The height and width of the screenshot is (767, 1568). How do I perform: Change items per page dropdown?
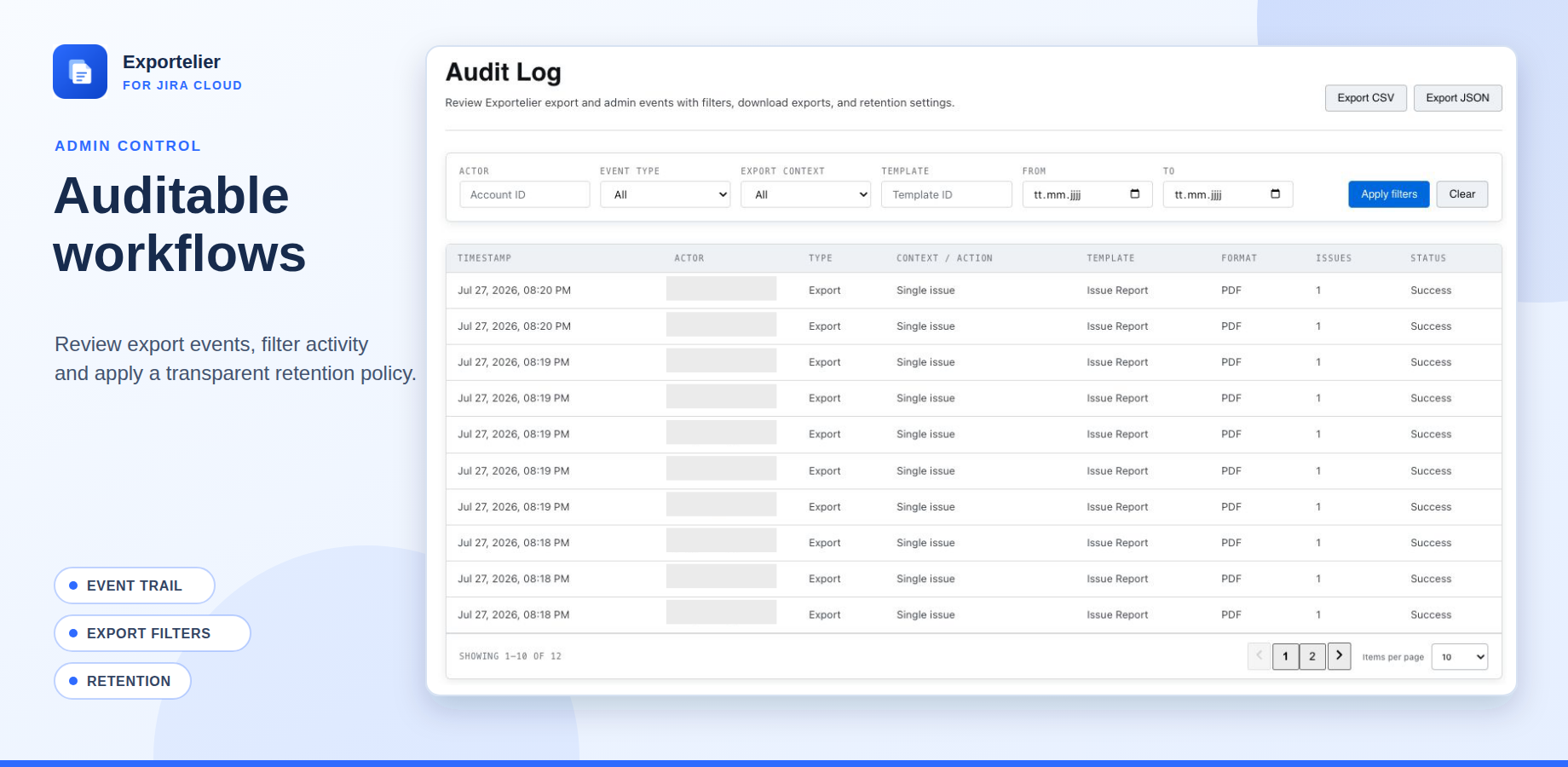(1459, 656)
